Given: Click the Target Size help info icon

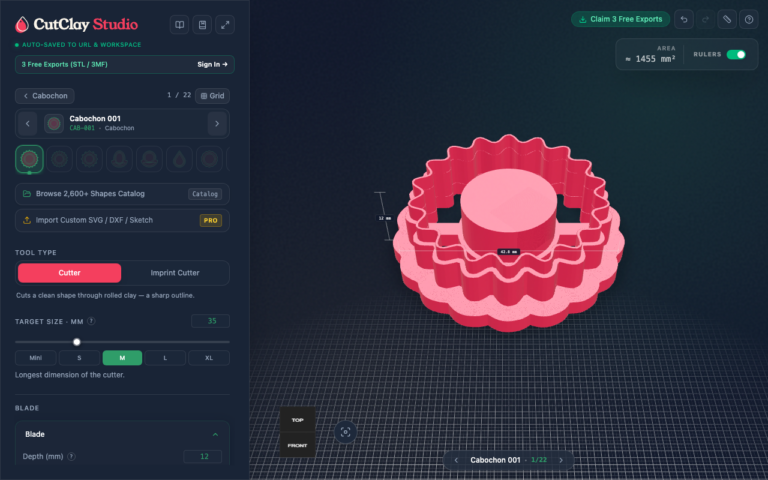Looking at the screenshot, I should tap(91, 321).
